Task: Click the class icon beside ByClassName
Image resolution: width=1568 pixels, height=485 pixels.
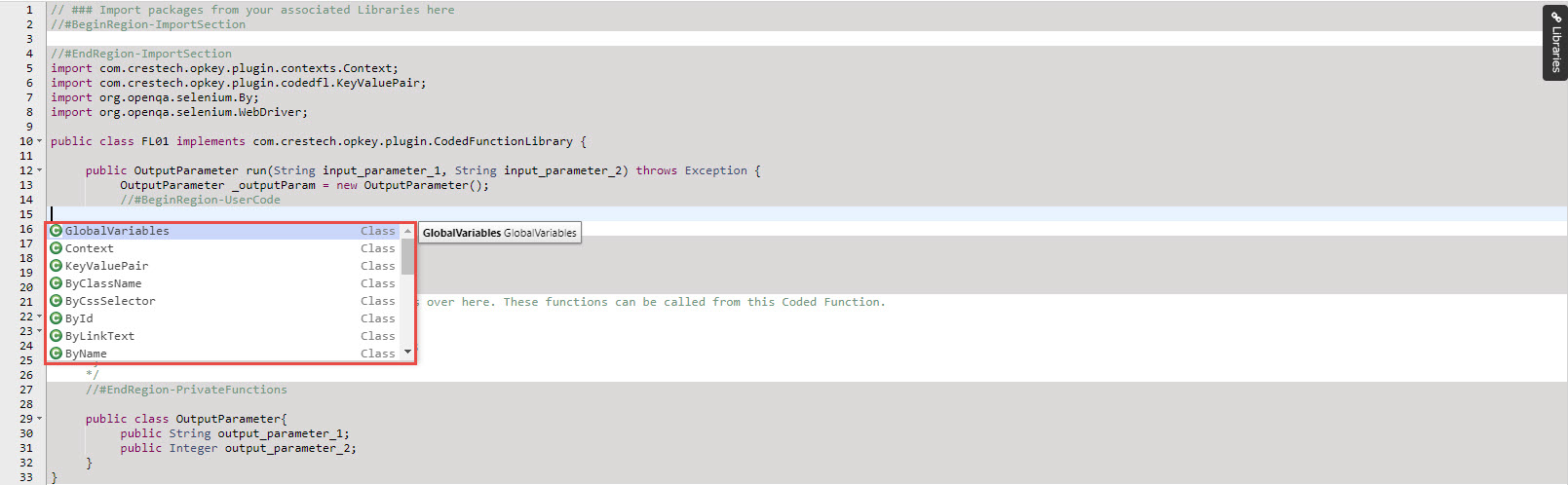Action: [x=57, y=283]
